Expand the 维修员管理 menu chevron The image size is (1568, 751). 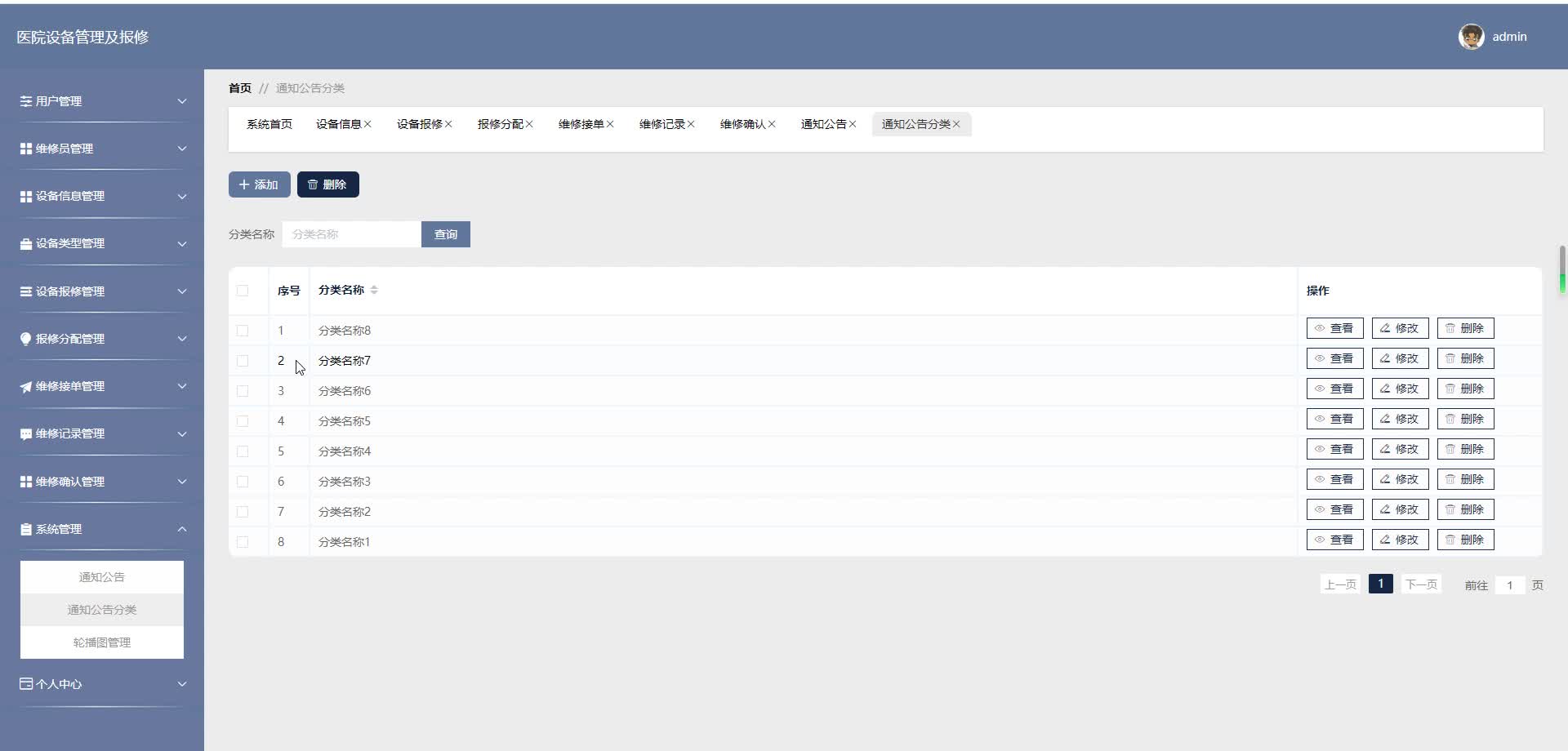pyautogui.click(x=182, y=149)
